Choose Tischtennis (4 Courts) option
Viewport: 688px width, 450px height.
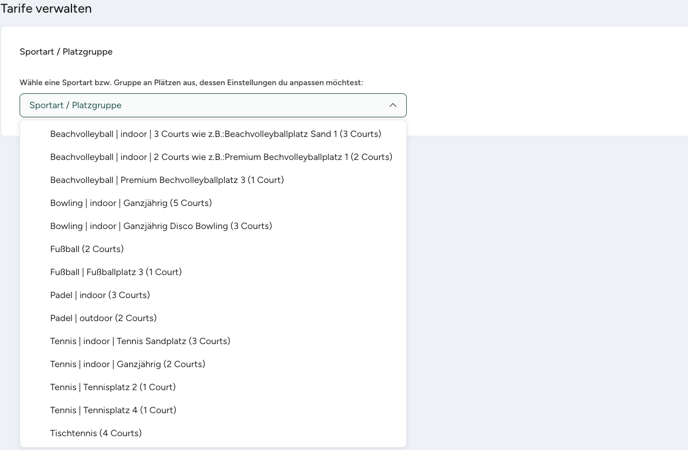[213, 433]
